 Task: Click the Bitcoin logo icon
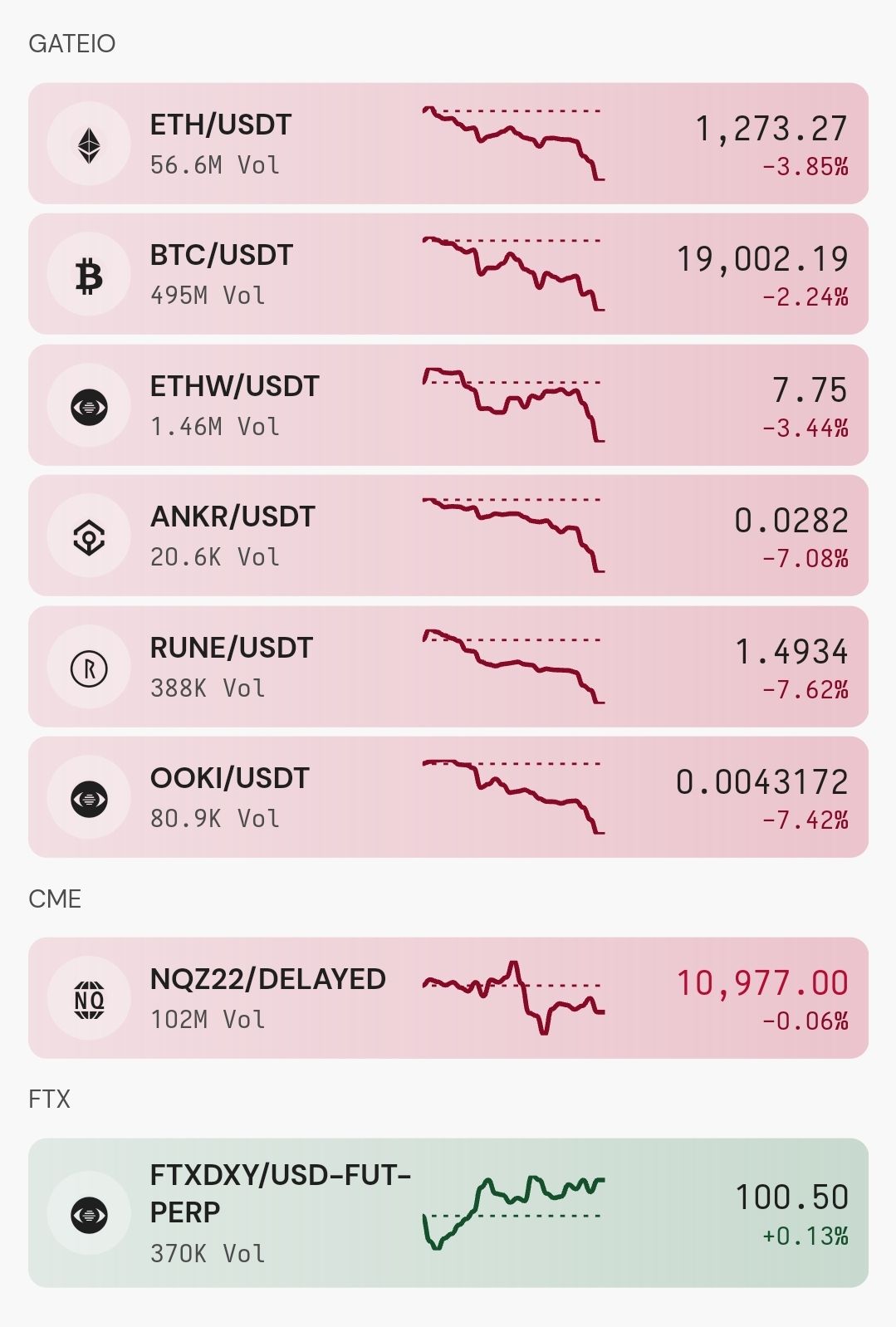pos(89,275)
